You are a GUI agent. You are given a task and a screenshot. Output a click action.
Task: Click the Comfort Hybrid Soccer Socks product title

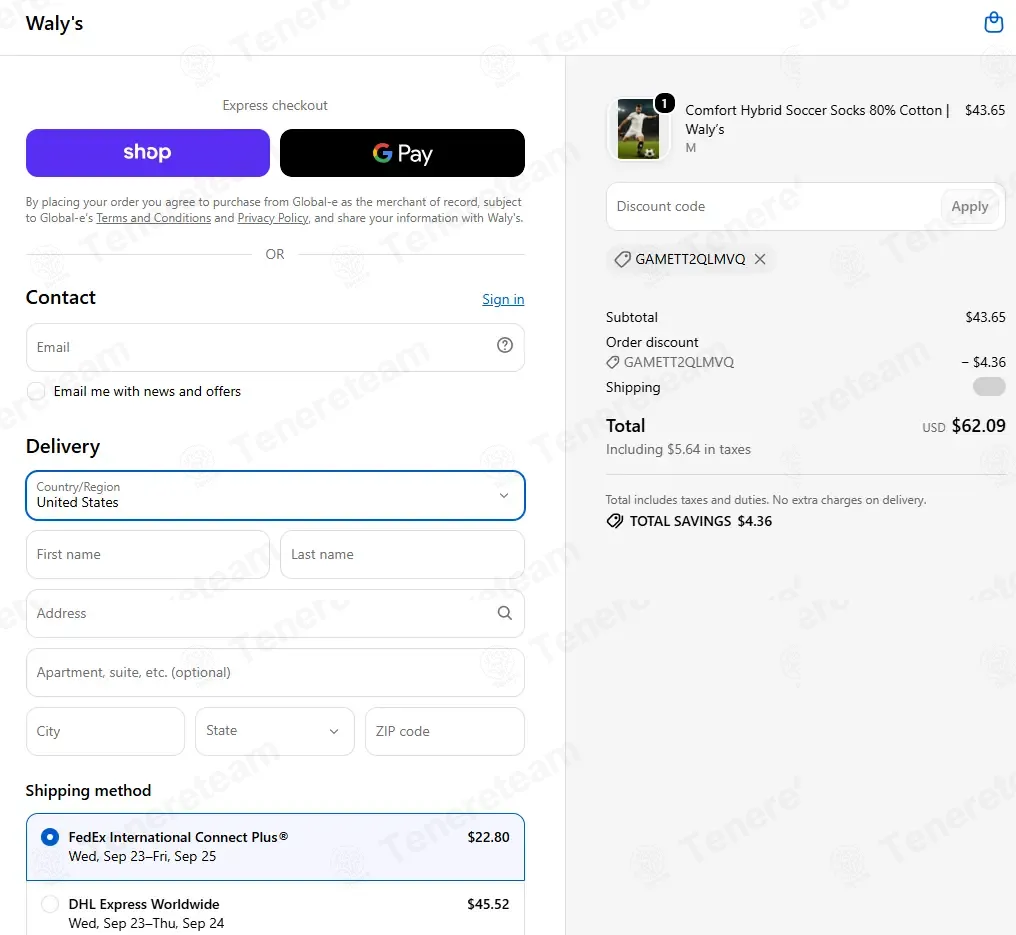click(x=817, y=119)
